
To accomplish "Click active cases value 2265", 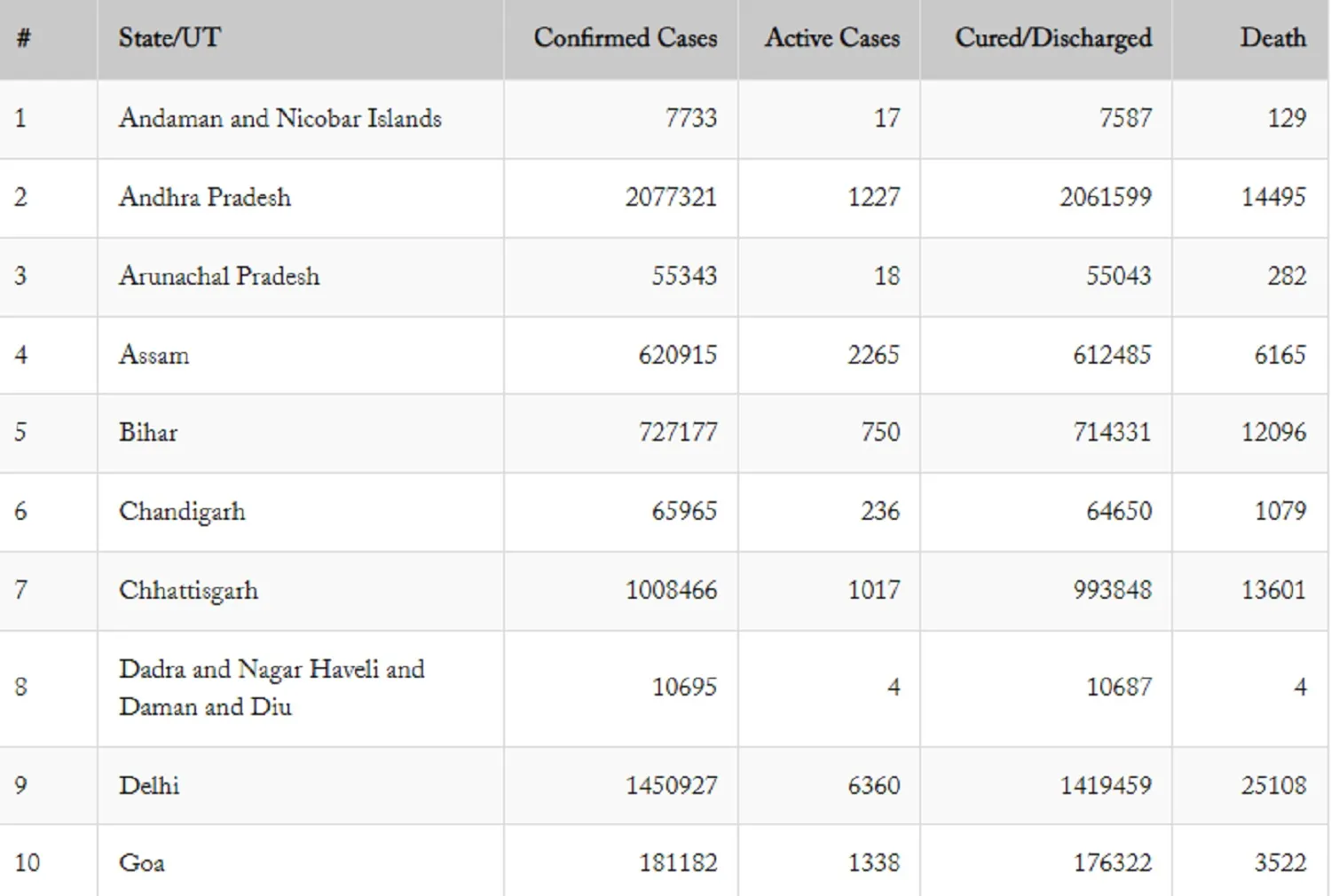I will 874,355.
